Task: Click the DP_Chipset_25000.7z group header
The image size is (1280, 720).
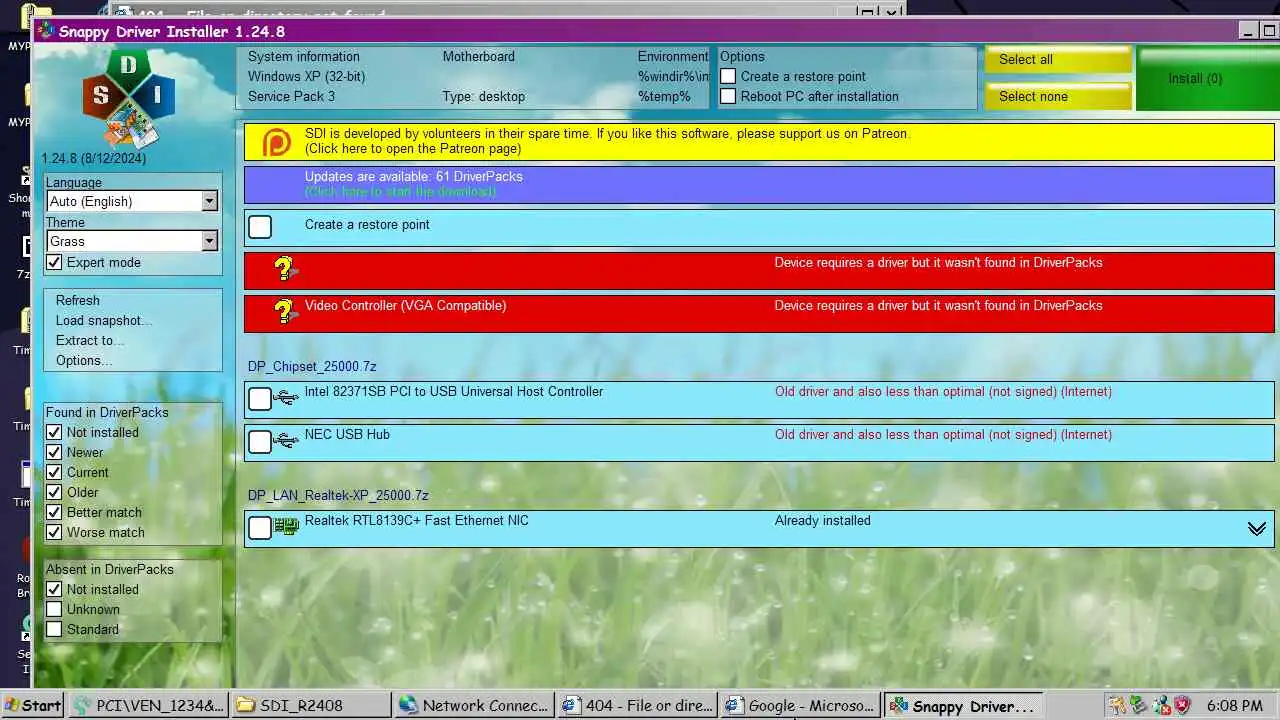Action: pos(312,367)
